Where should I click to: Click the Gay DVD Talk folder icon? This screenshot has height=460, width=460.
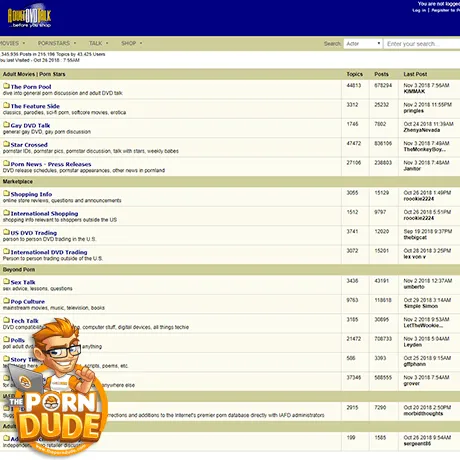click(x=6, y=125)
